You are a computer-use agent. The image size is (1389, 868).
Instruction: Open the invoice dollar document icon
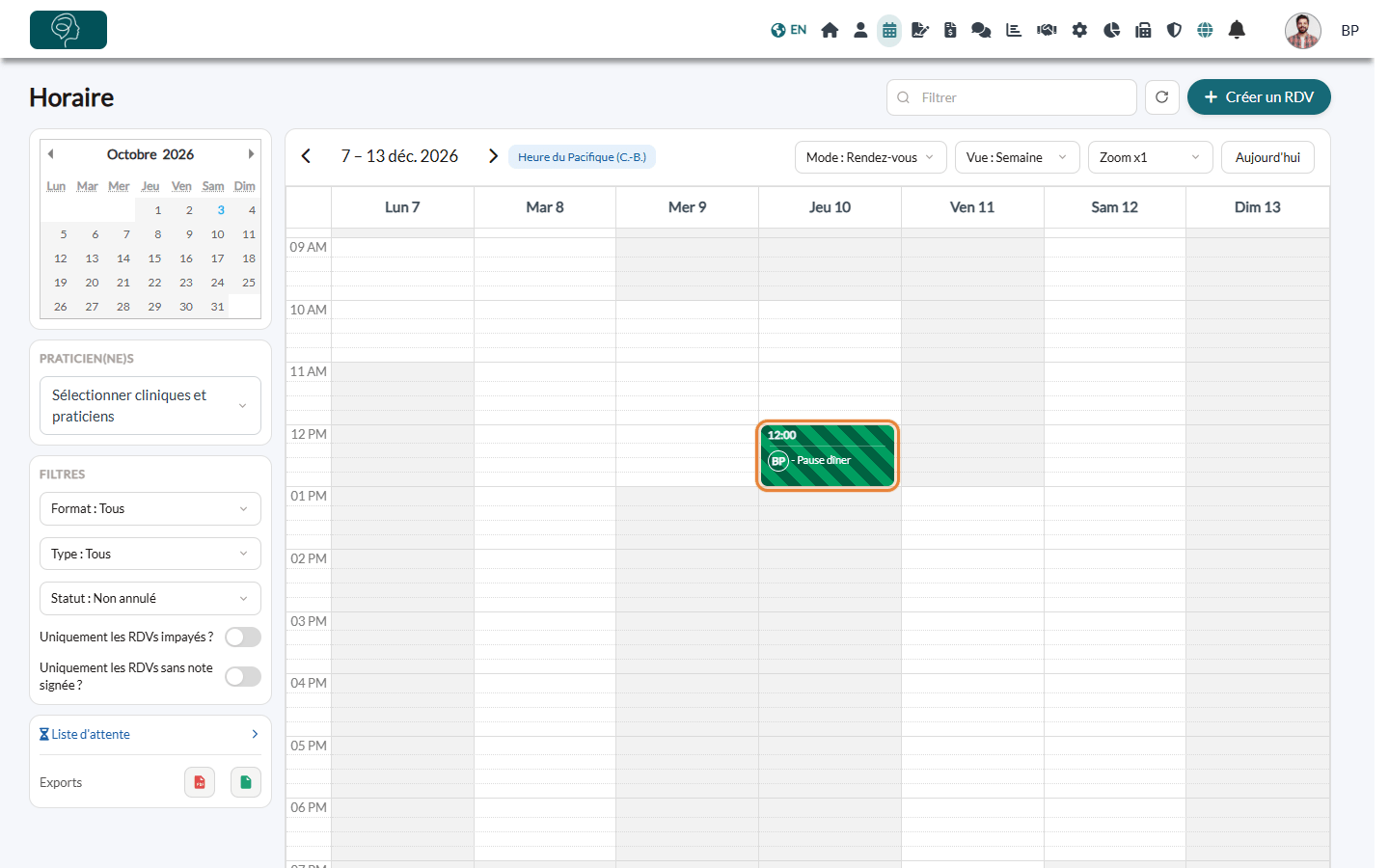(x=950, y=30)
